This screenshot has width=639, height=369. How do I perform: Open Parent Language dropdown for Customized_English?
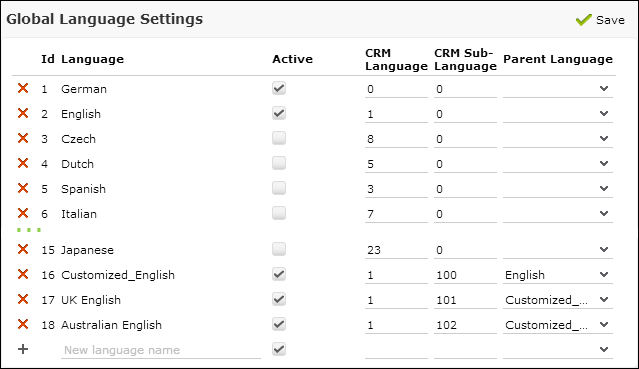pos(557,275)
